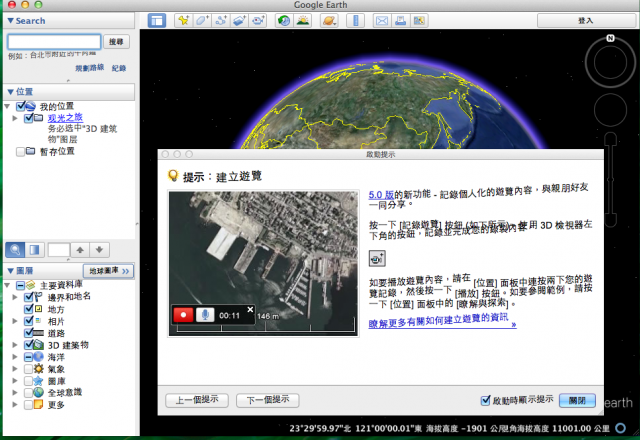640x440 pixels.
Task: Click 下一個提示 next tip button
Action: 268,400
